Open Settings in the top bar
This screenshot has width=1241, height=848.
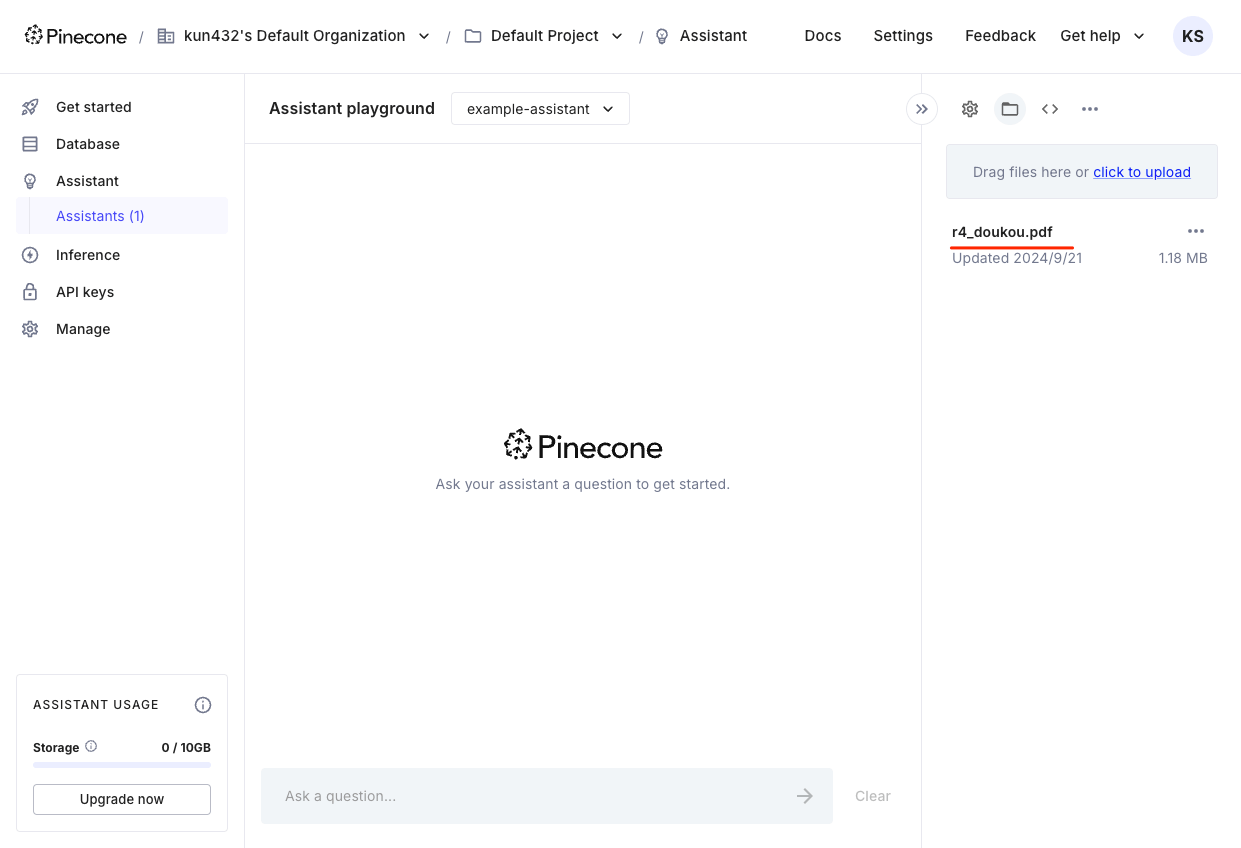903,36
